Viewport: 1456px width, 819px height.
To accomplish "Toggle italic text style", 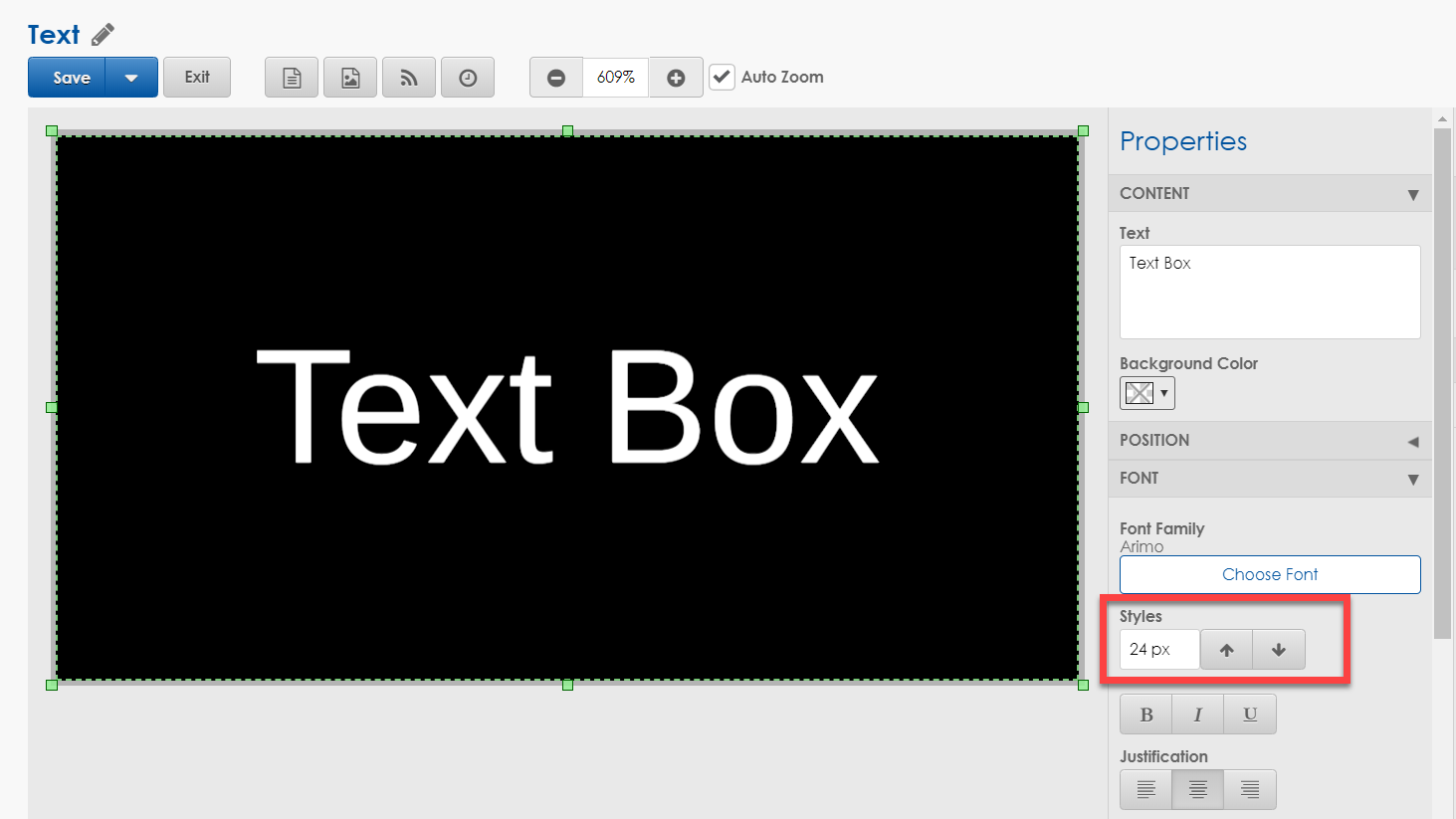I will point(1198,715).
